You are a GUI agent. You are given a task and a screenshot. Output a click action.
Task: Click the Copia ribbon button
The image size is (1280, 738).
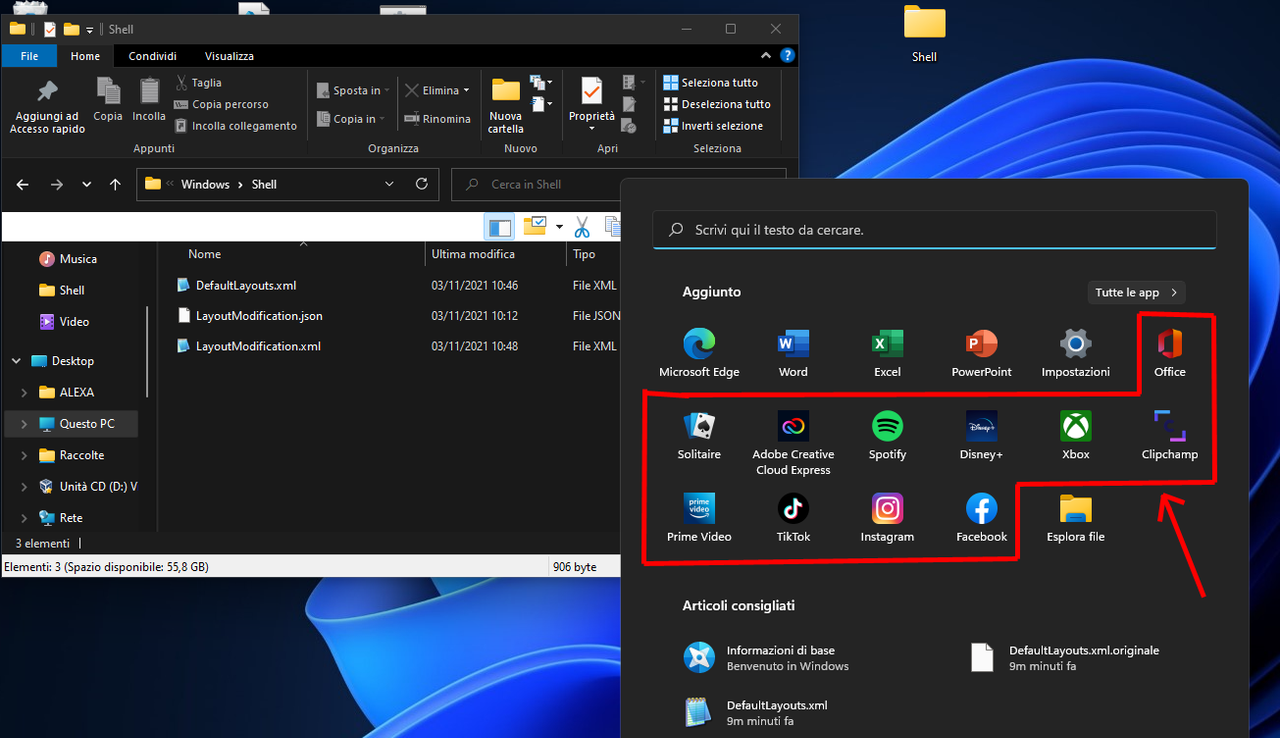pyautogui.click(x=108, y=100)
